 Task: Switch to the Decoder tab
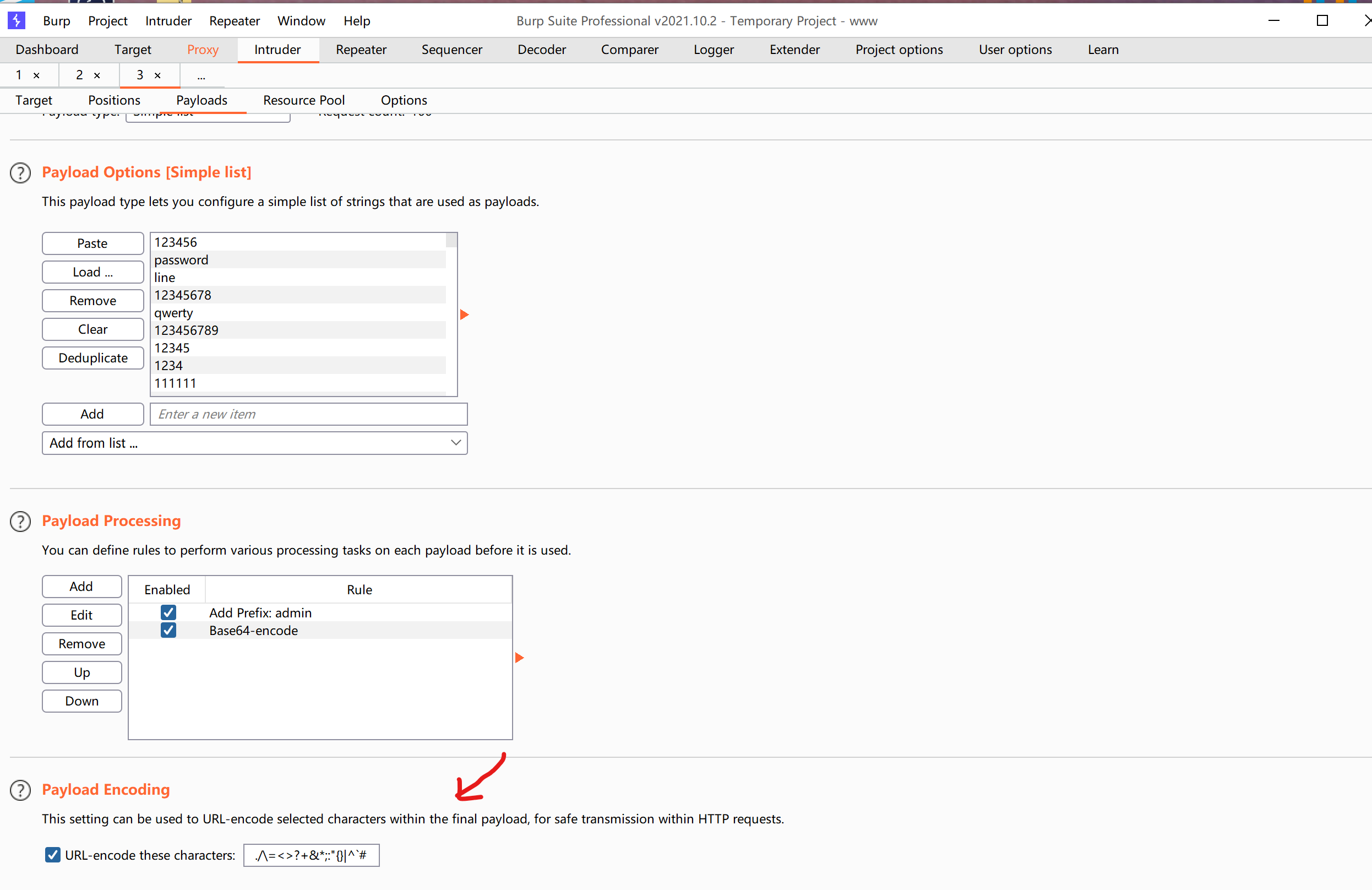542,50
